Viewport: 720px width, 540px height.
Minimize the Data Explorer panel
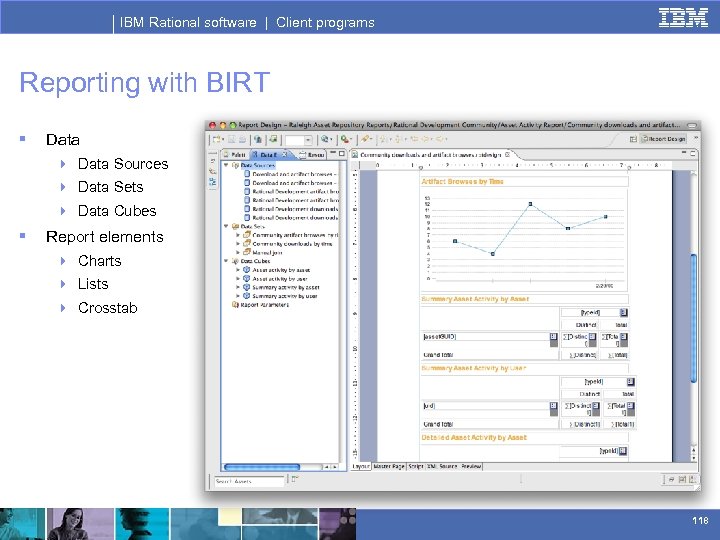coord(333,153)
